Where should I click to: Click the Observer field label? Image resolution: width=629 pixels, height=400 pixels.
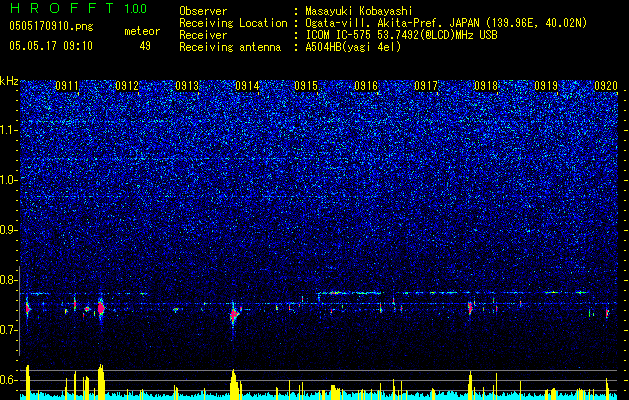click(203, 11)
